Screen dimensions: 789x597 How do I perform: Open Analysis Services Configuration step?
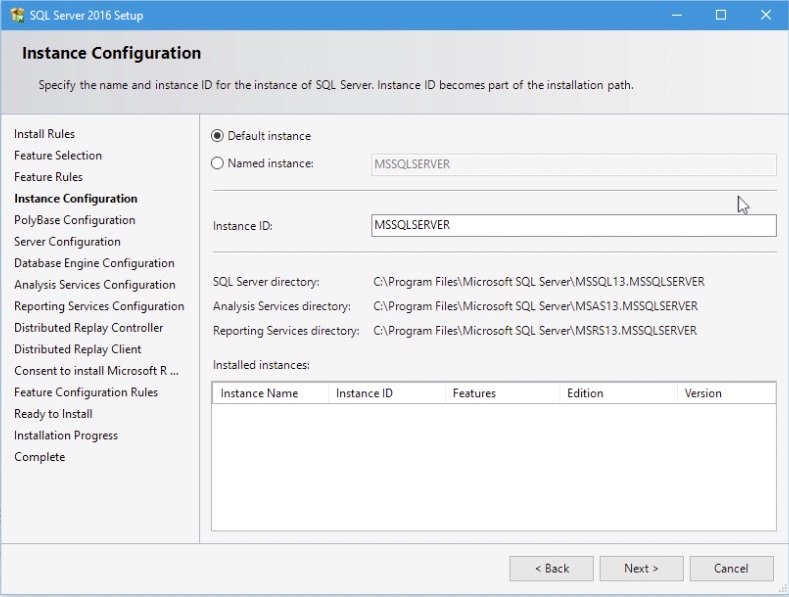coord(95,285)
